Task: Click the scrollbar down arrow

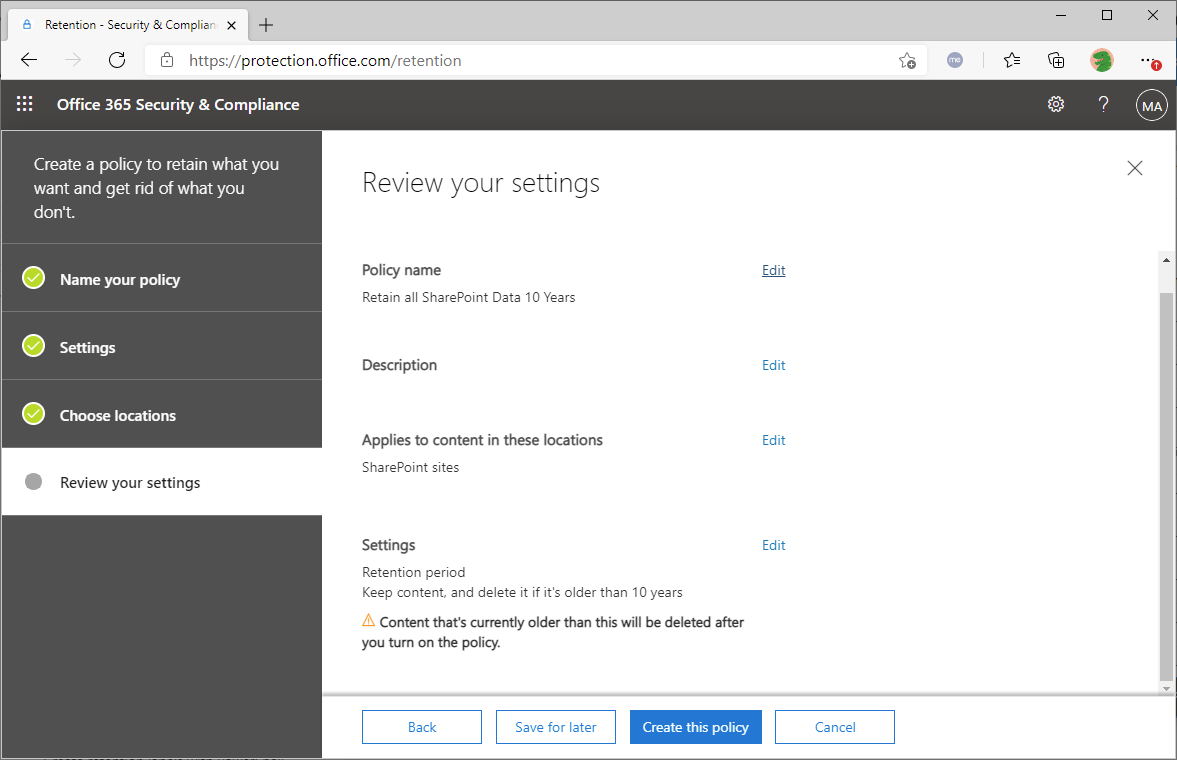Action: coord(1166,688)
